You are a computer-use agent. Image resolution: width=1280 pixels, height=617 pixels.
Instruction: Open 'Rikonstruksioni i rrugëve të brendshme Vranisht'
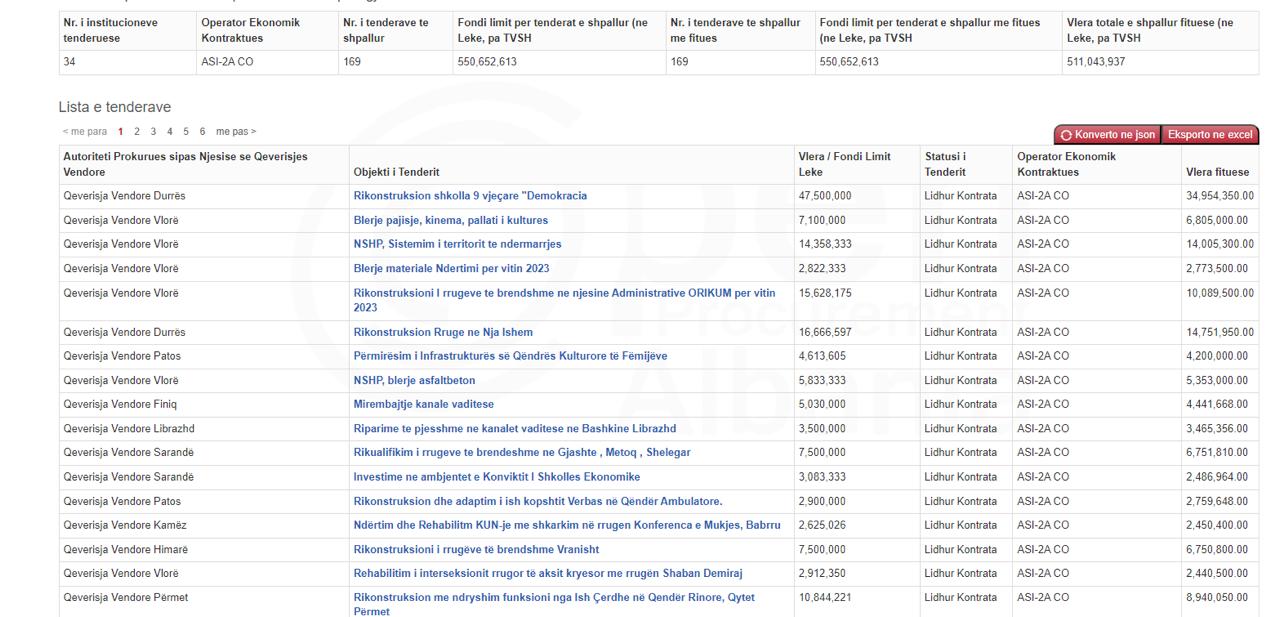point(476,548)
